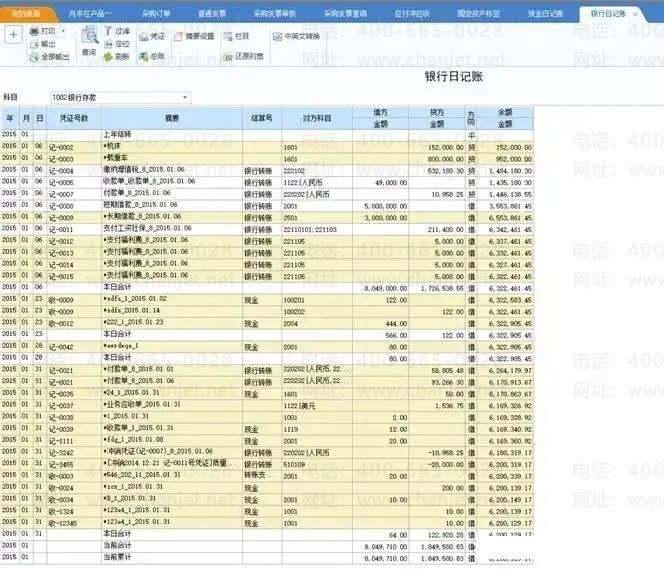
Task: Click the 贷方 column header
Action: tap(437, 112)
